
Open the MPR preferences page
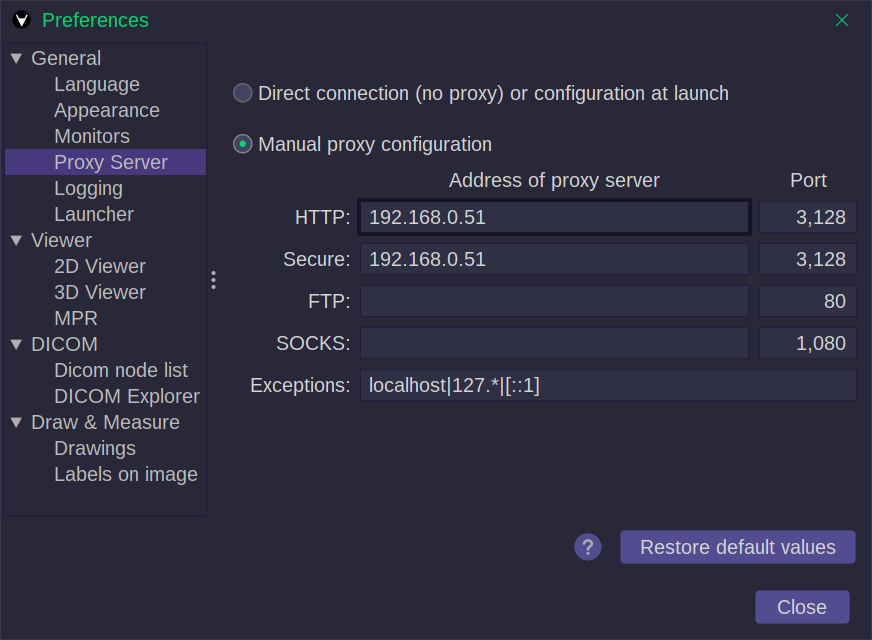point(76,318)
